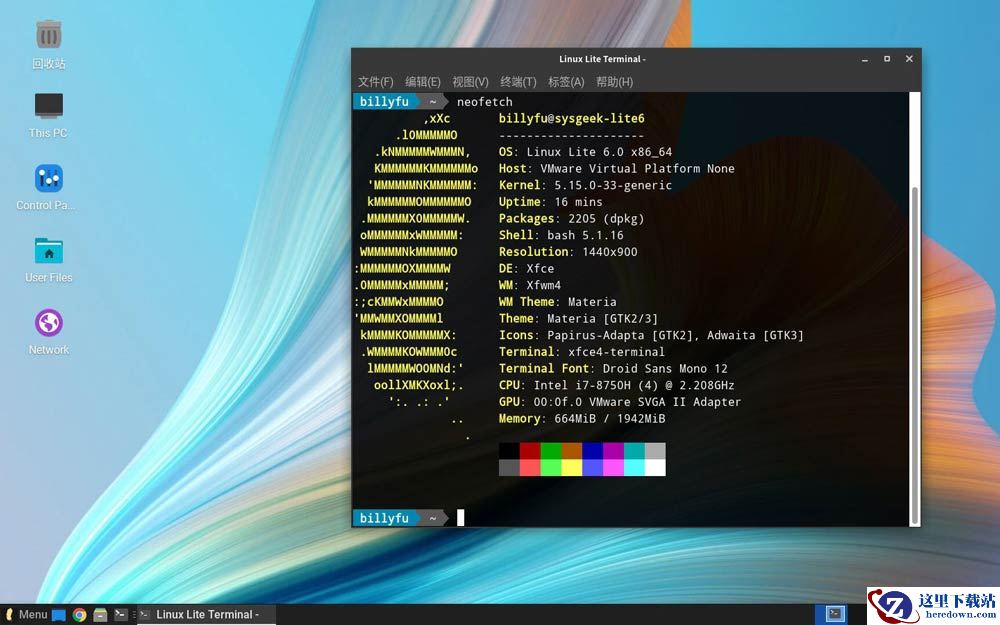Click the billyfu@sysgeek-lite6 header text
Screen dimensions: 1000x625
point(571,119)
